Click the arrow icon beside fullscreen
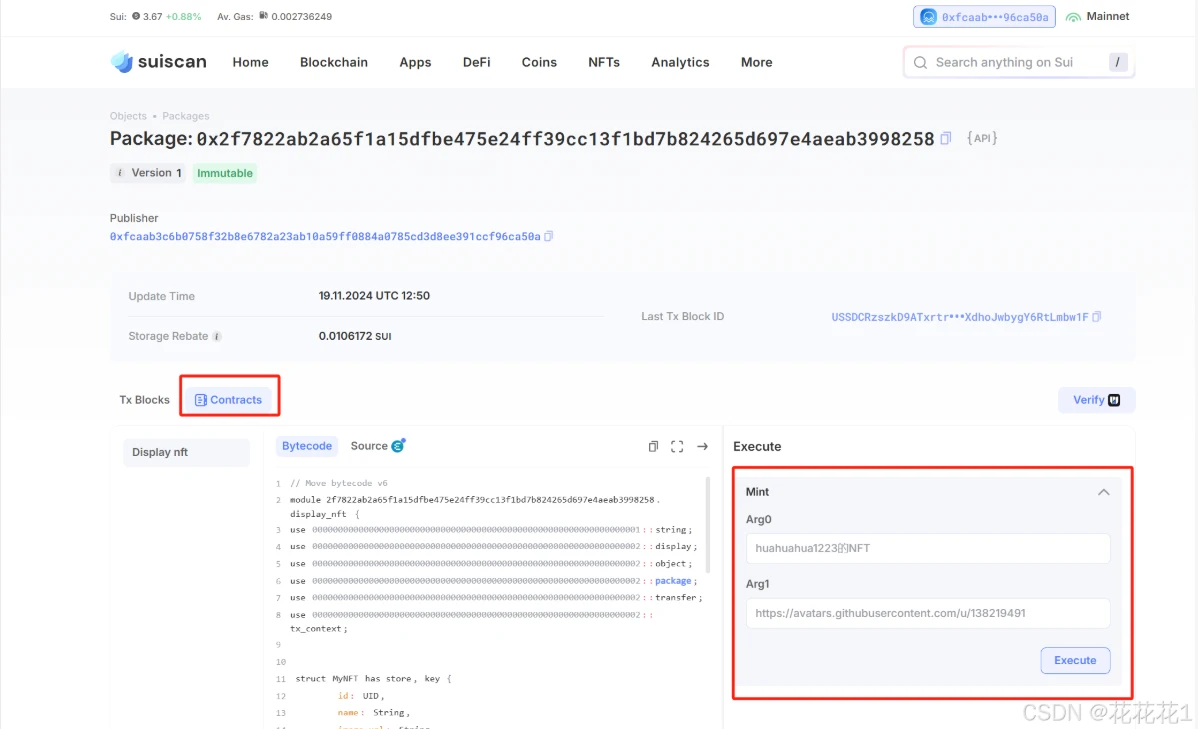The width and height of the screenshot is (1198, 729). click(702, 446)
